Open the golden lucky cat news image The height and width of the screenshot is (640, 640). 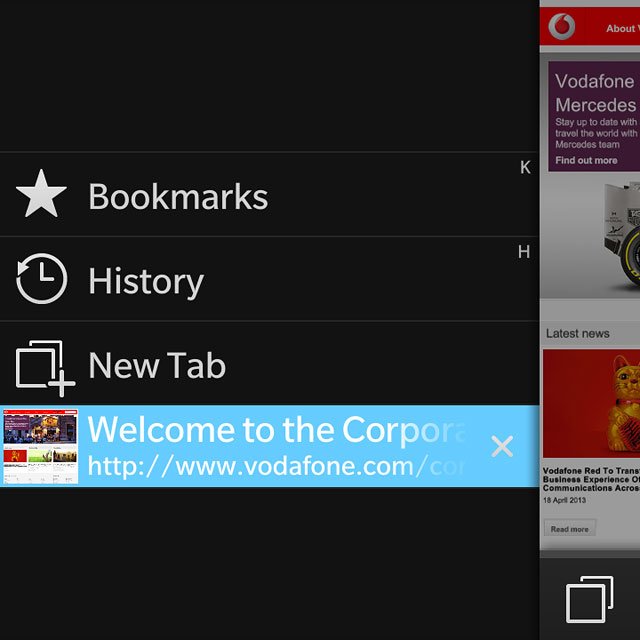click(591, 403)
